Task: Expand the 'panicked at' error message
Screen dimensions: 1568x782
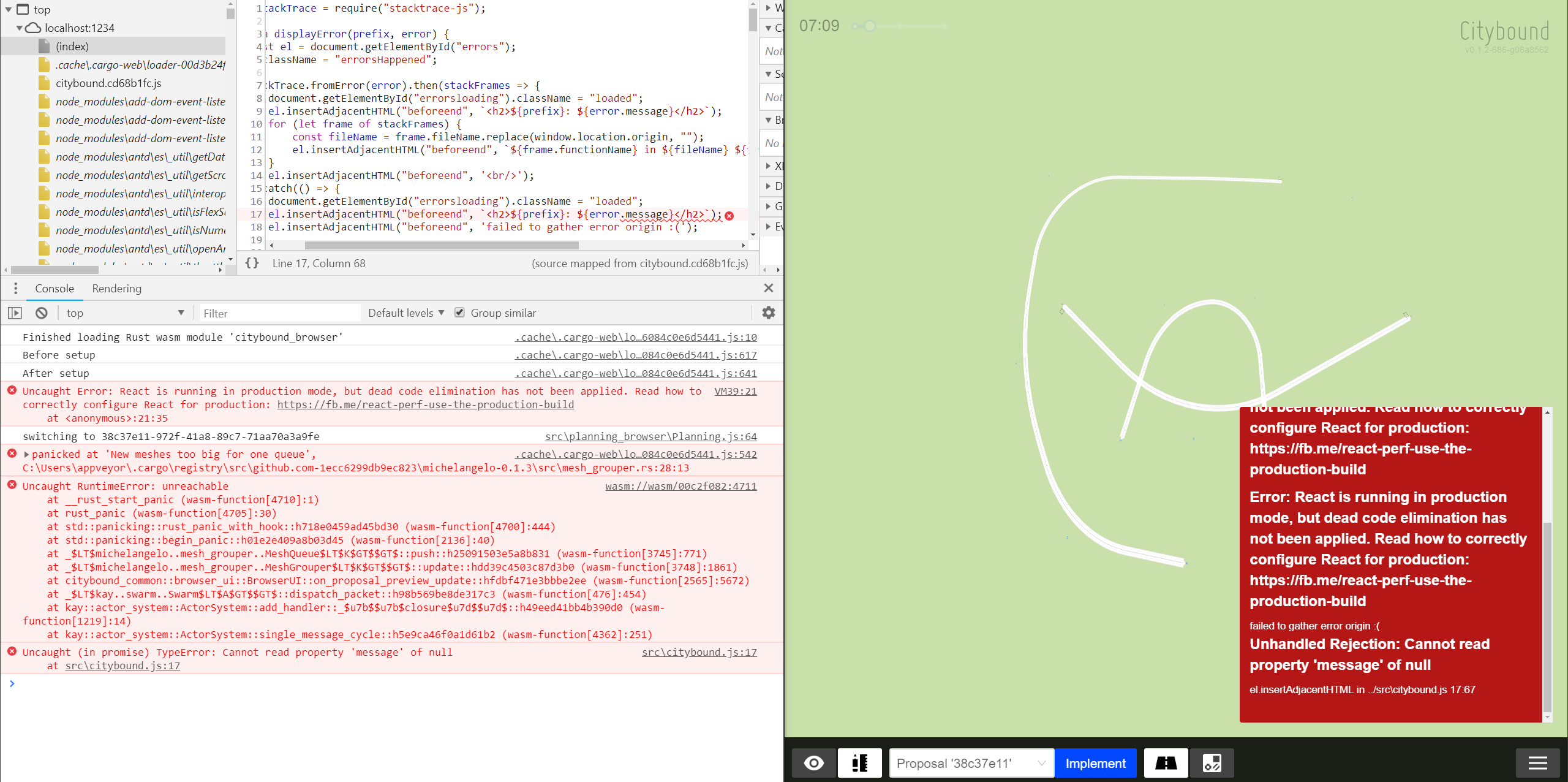Action: [x=26, y=455]
